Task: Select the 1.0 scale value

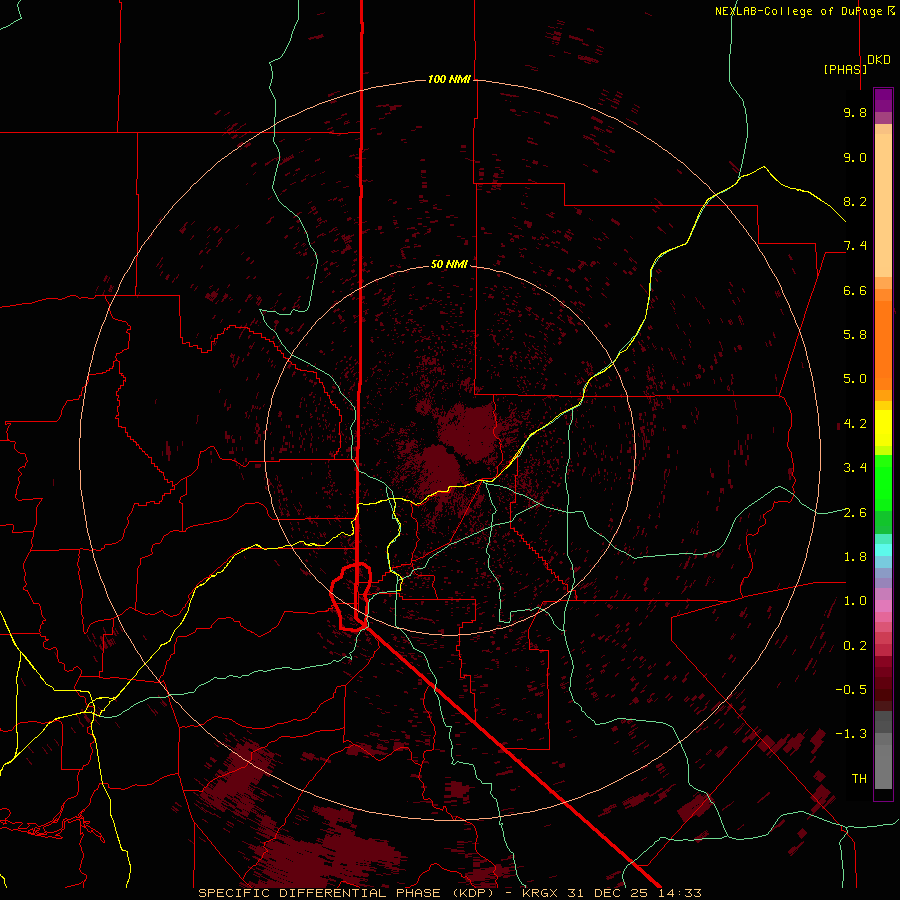Action: pos(855,601)
